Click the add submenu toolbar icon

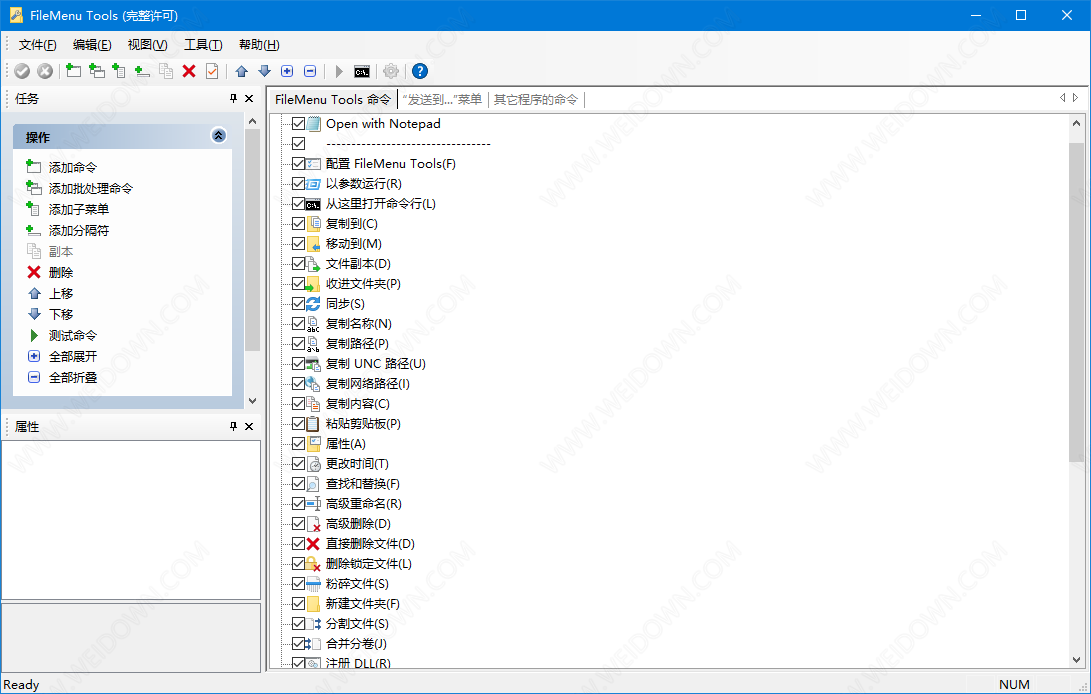point(120,71)
